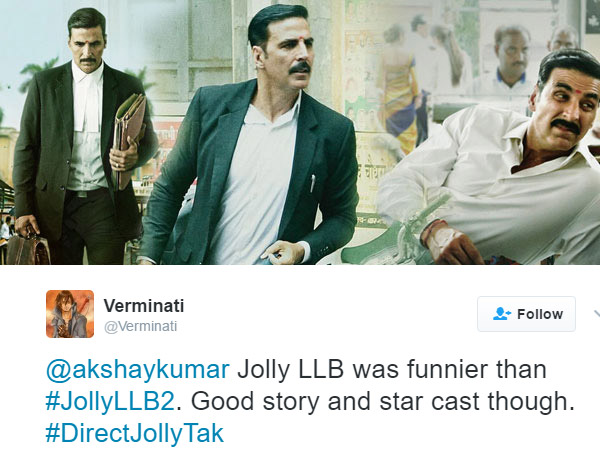Click the brown briefcase in the left poster
Screen dimensions: 600x450
[28, 249]
